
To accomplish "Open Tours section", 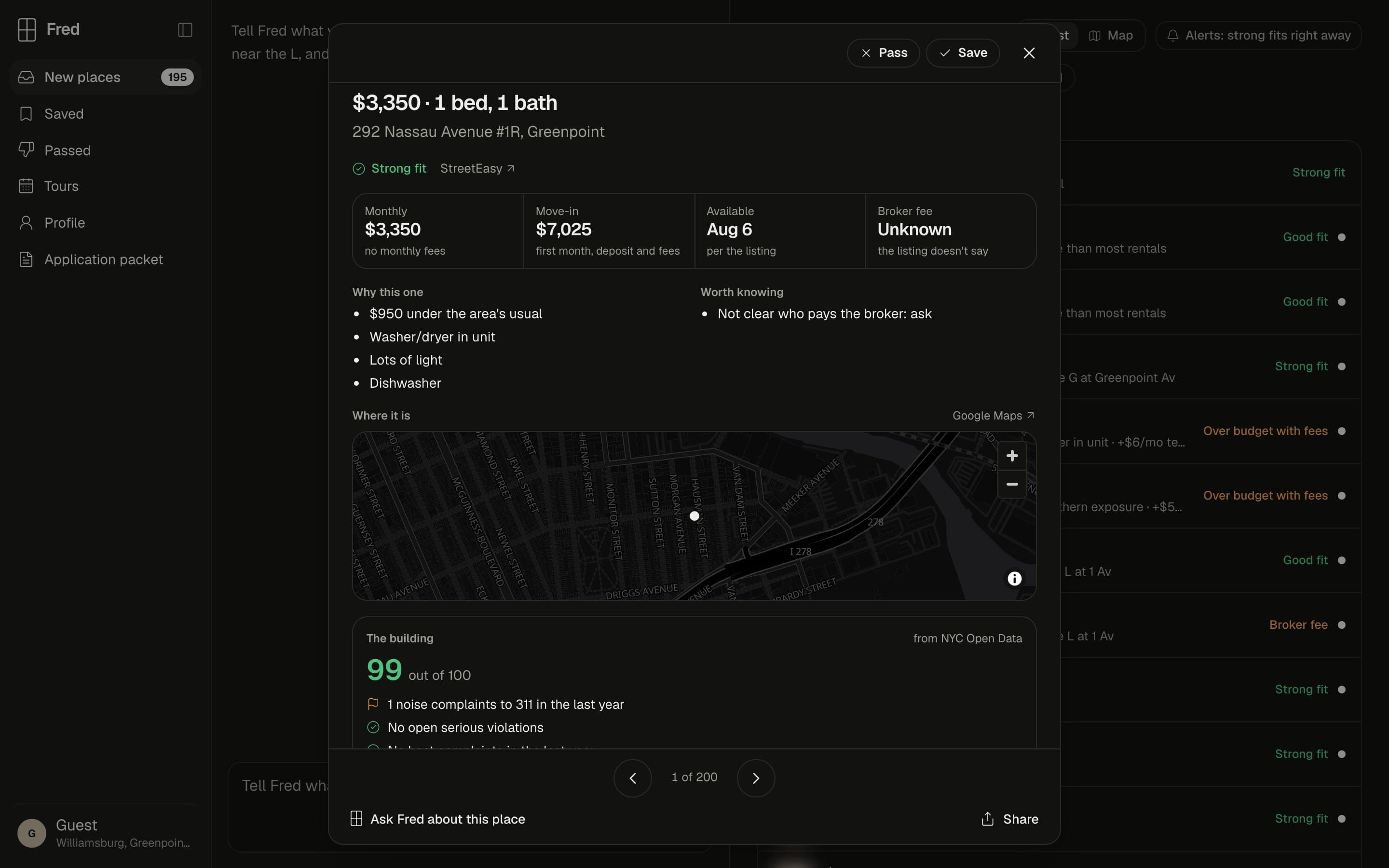I will click(105, 186).
